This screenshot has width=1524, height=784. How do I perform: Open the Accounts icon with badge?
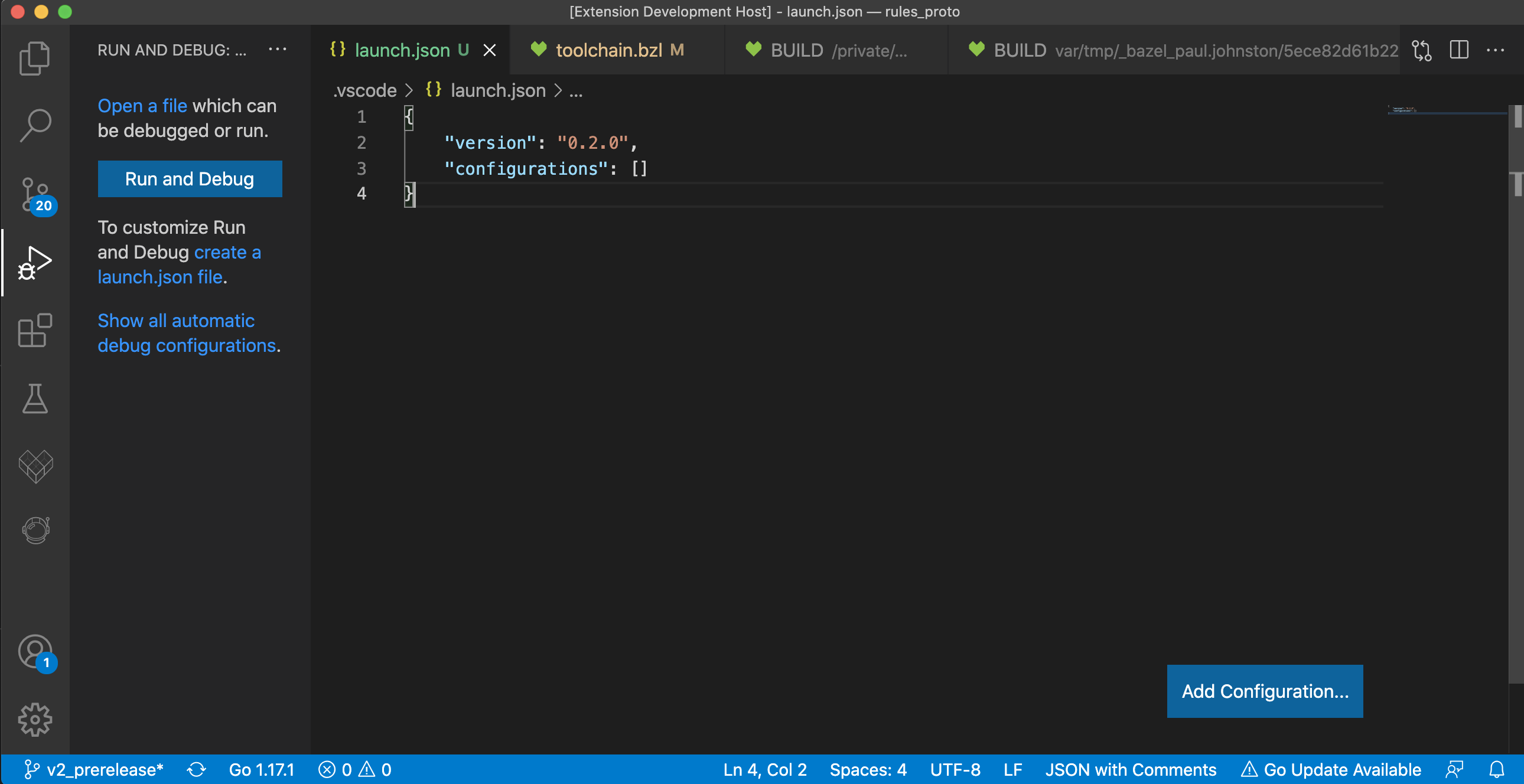pos(35,652)
